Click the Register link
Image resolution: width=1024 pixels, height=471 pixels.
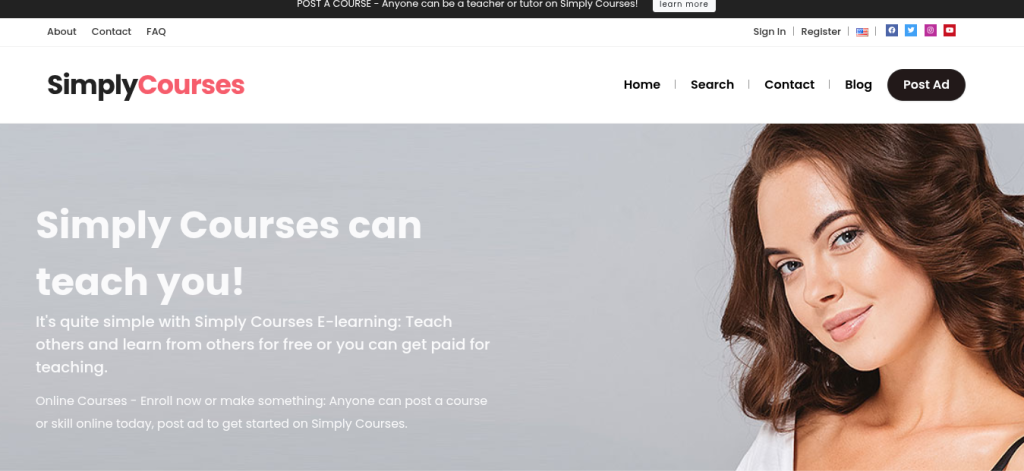click(821, 31)
